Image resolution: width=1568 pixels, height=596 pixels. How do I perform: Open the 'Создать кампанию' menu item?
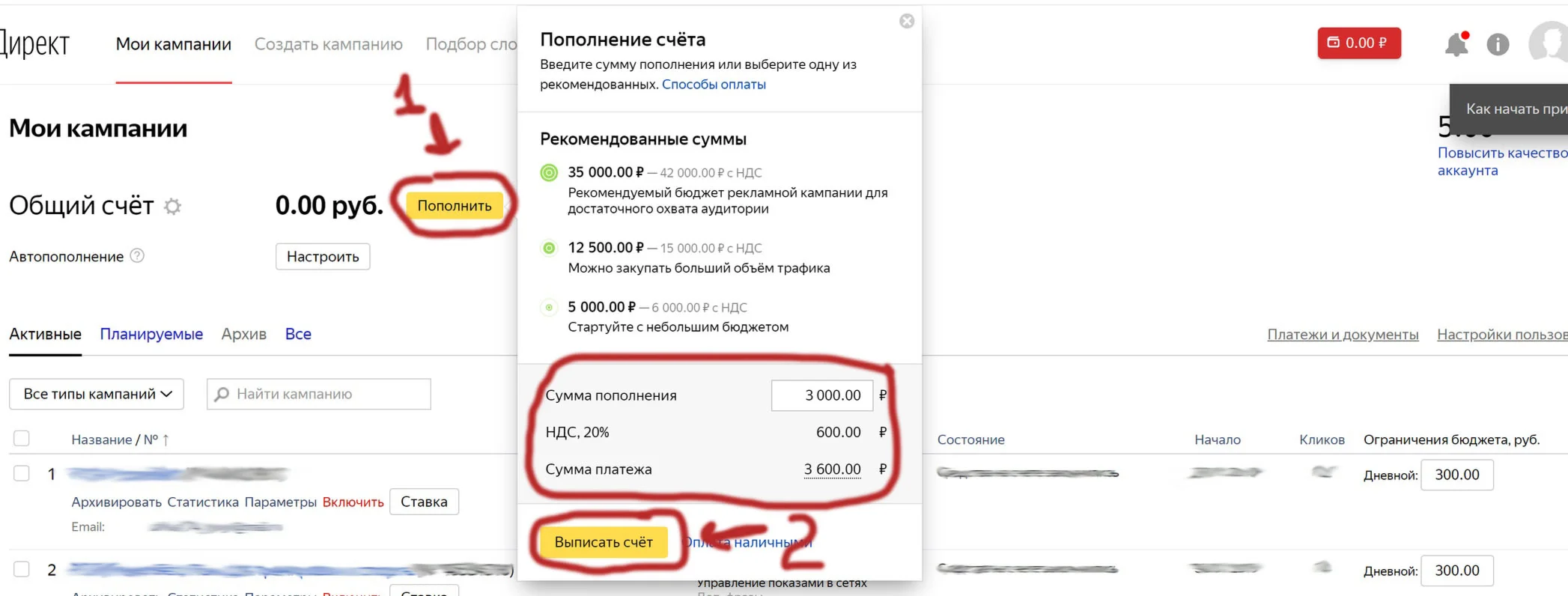[328, 44]
